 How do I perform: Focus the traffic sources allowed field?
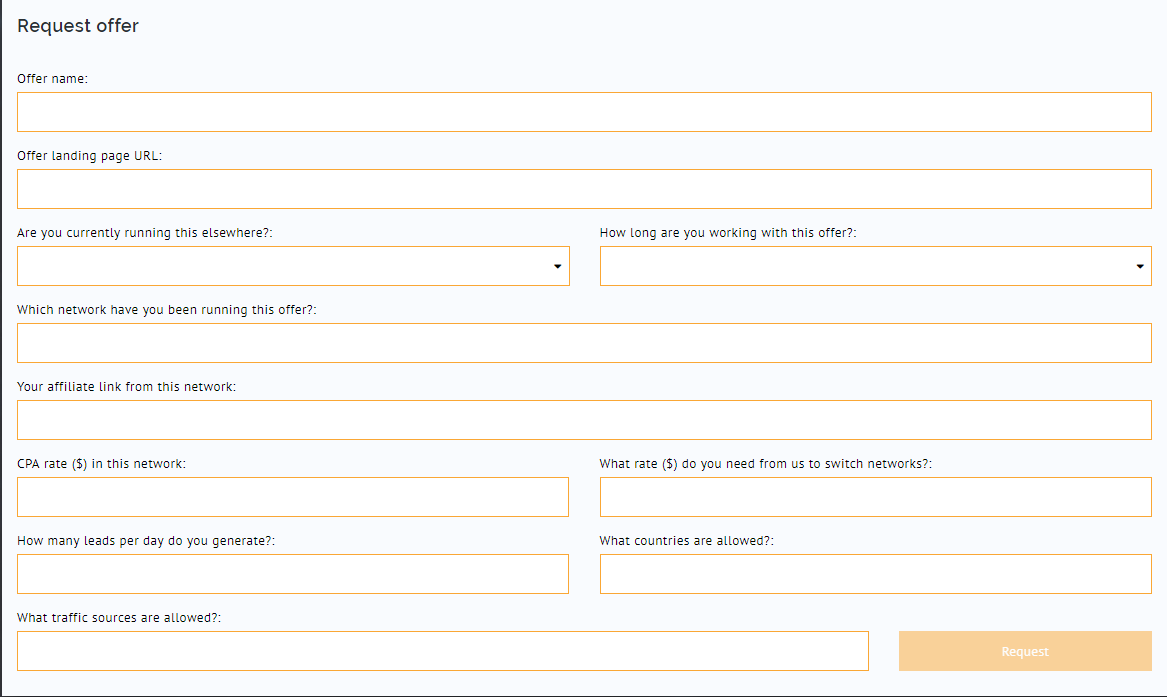(443, 651)
